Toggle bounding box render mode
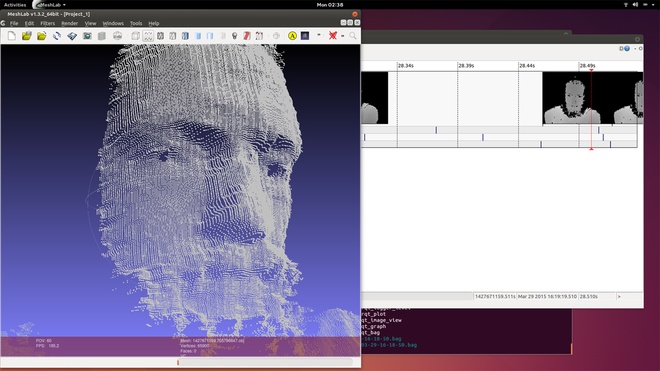The height and width of the screenshot is (371, 660). coord(135,36)
